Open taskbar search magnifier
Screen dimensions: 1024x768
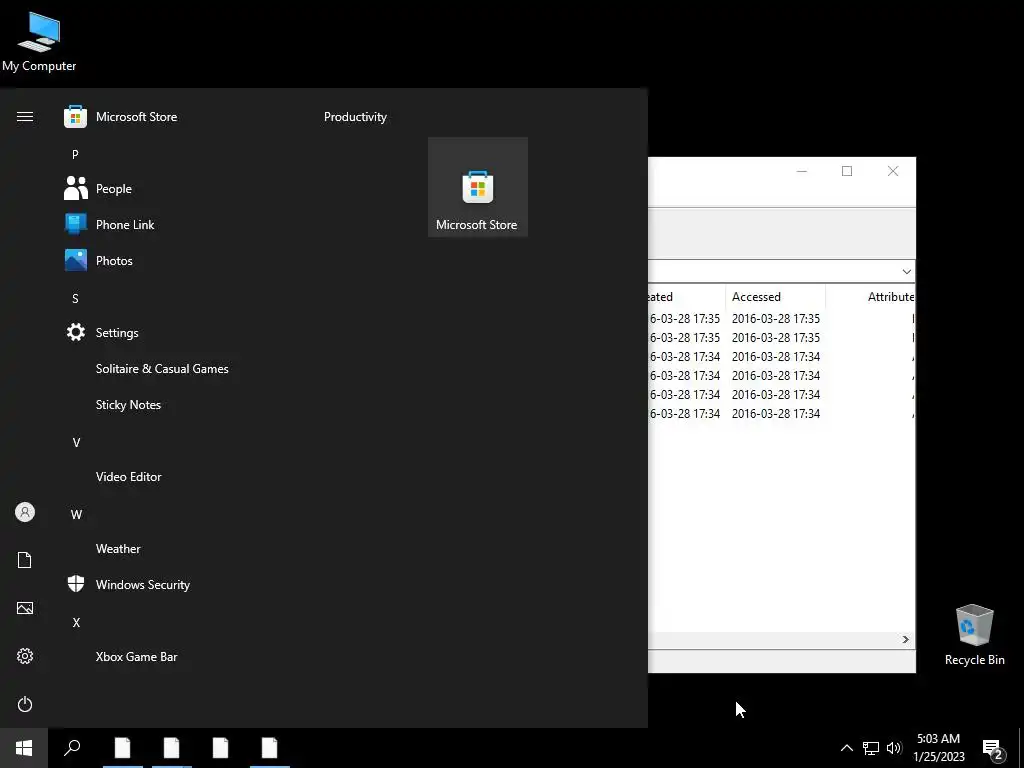pos(72,748)
